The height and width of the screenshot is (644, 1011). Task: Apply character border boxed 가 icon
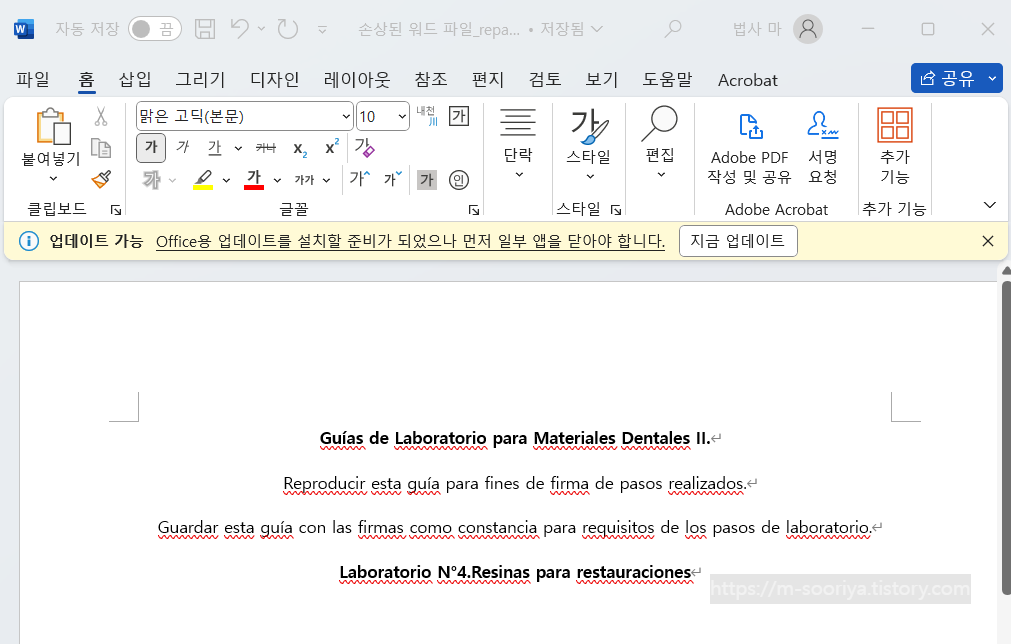[x=459, y=116]
